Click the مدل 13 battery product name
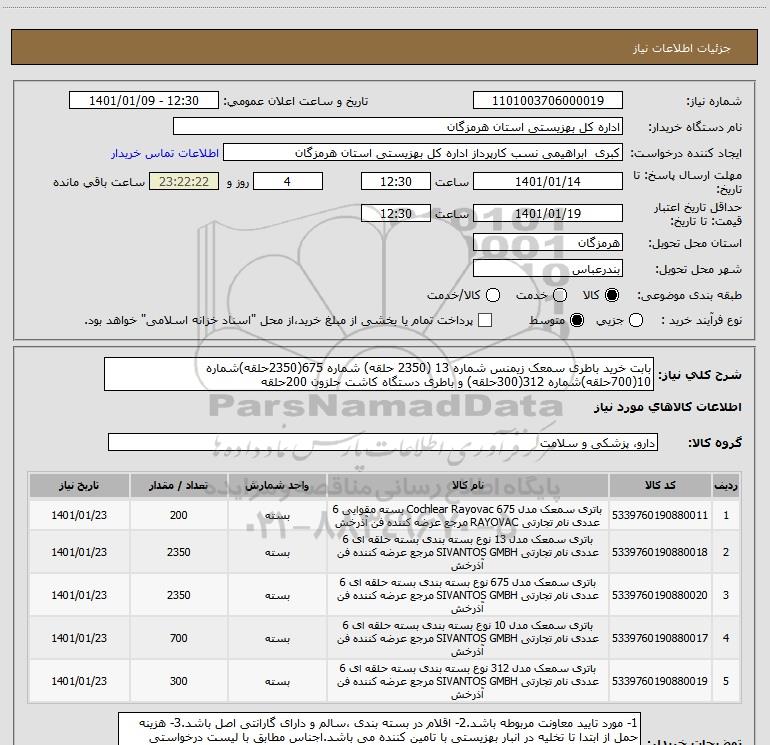 tap(468, 552)
